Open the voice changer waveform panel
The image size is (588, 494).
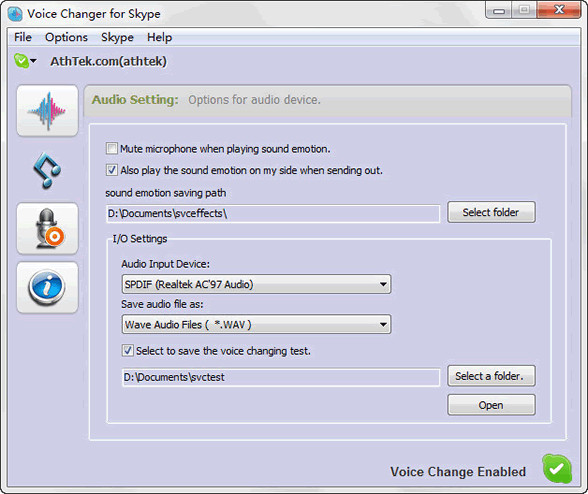tap(47, 111)
